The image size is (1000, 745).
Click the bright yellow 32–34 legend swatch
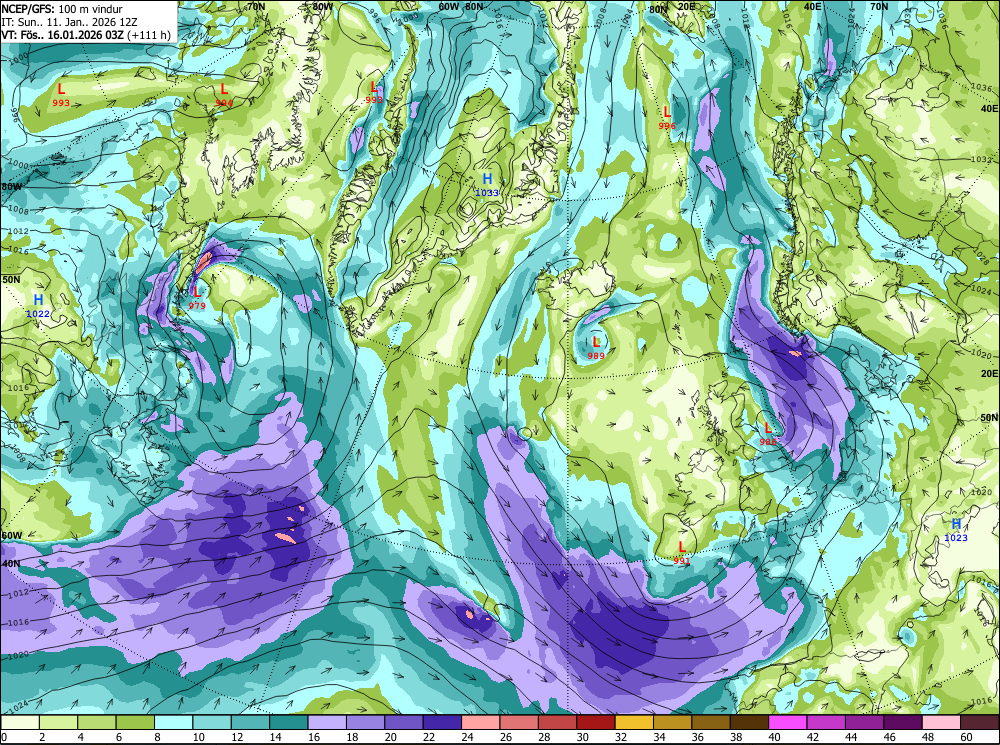coord(635,722)
